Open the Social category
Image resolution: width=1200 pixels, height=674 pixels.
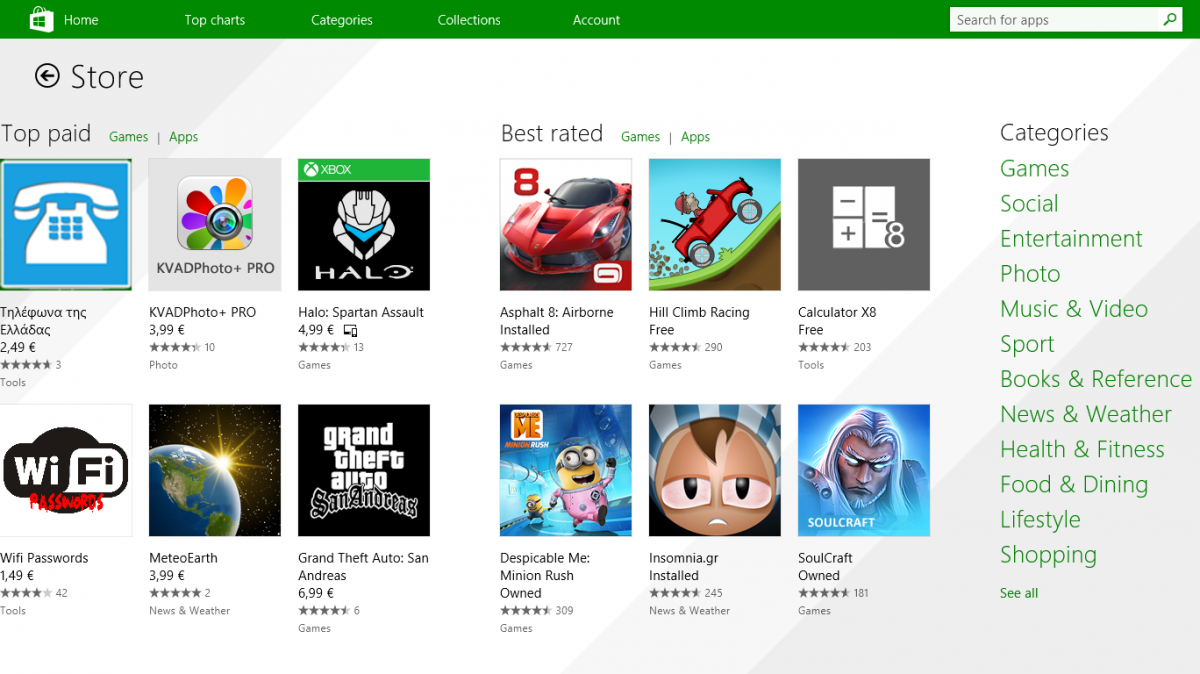pos(1029,203)
